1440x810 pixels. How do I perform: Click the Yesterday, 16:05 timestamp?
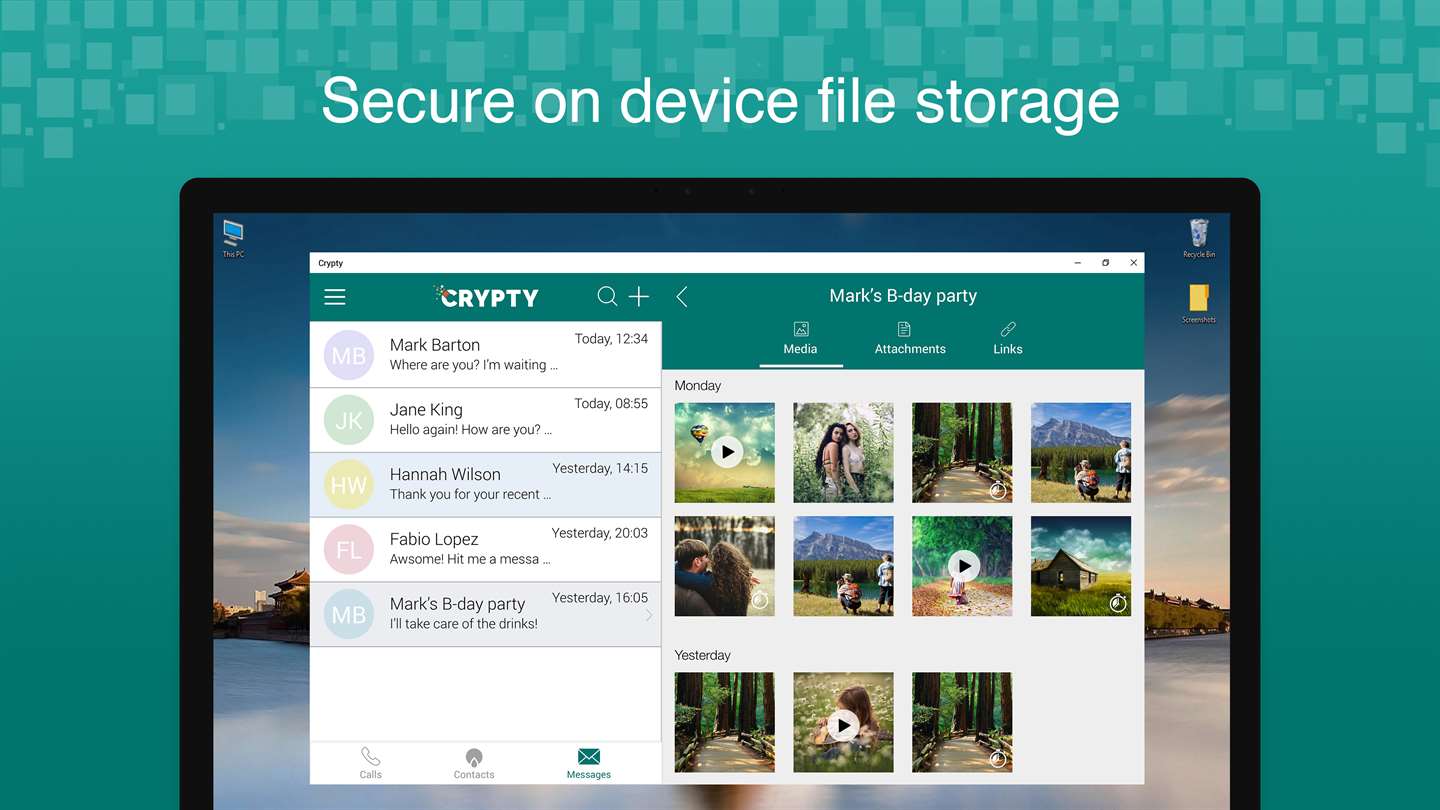[x=600, y=598]
